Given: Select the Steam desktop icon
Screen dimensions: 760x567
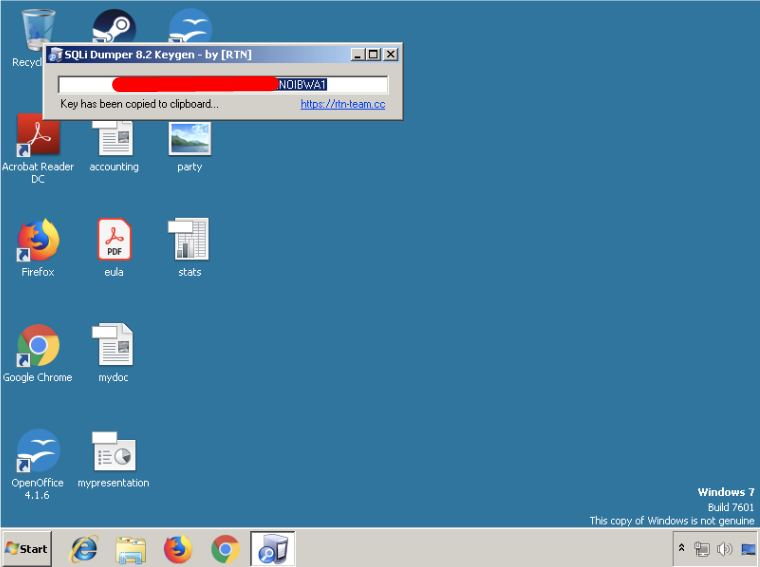Looking at the screenshot, I should [114, 26].
